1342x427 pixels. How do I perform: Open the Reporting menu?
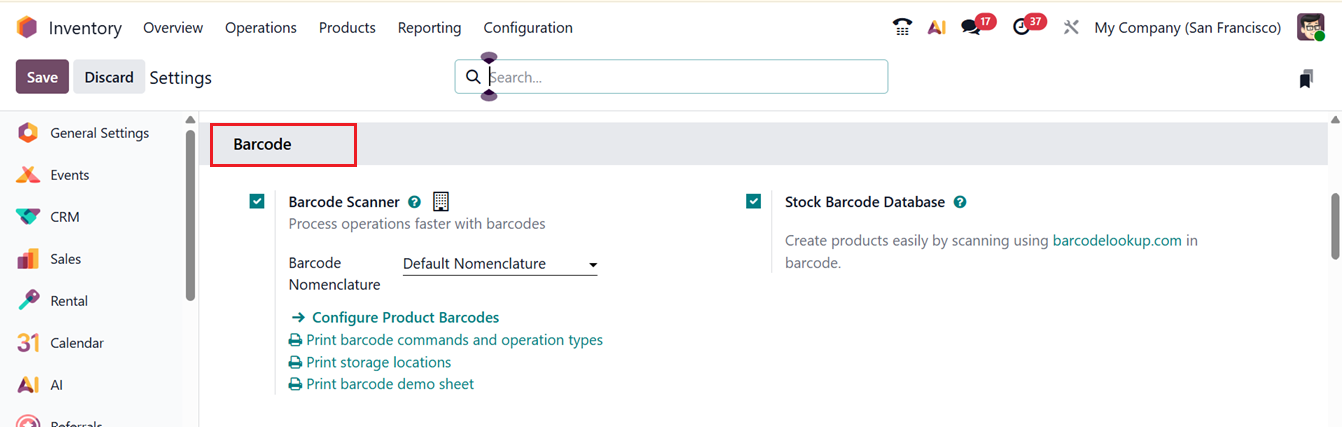point(429,28)
